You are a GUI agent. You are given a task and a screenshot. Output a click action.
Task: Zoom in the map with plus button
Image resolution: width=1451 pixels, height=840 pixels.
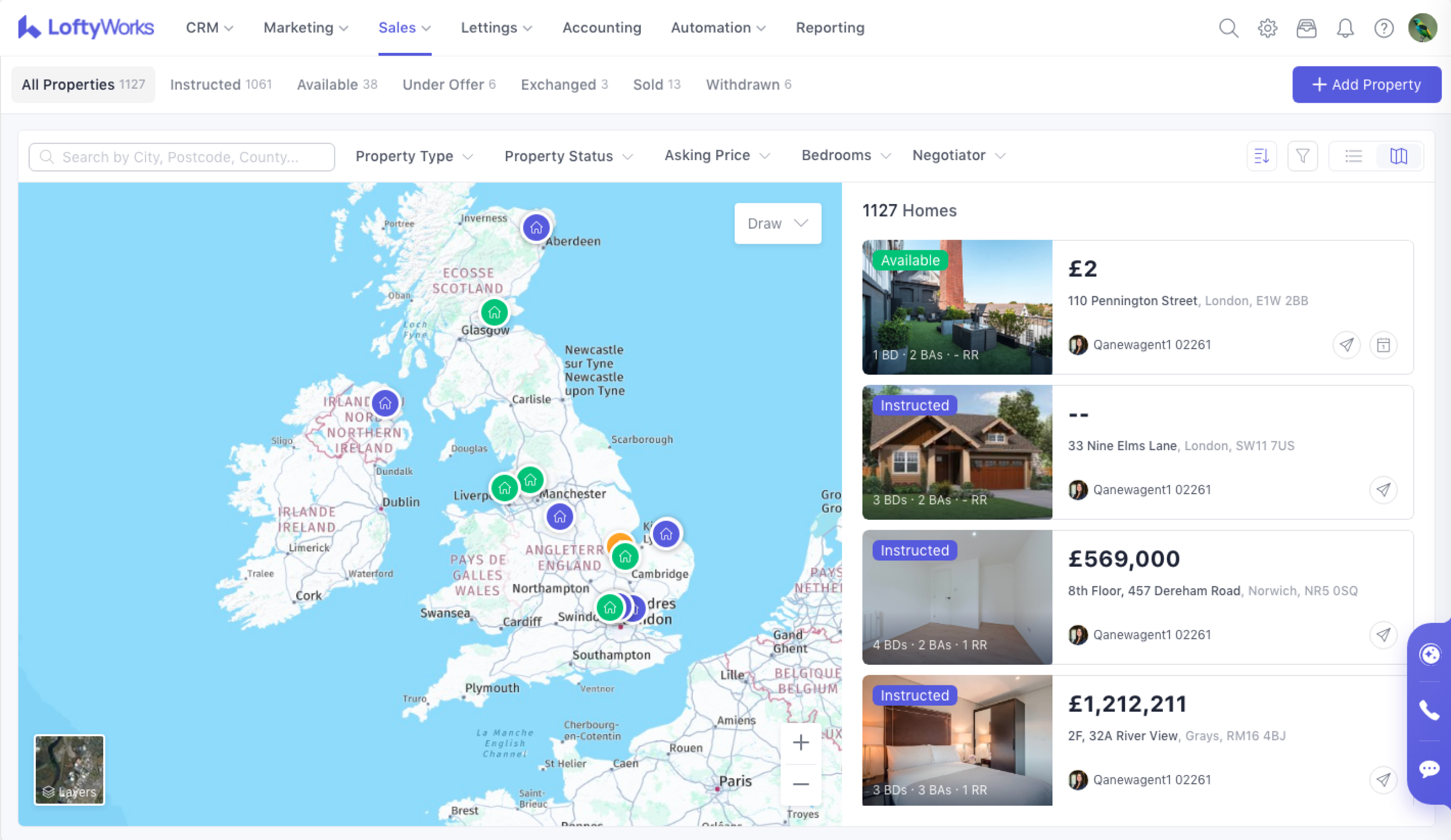click(x=801, y=743)
